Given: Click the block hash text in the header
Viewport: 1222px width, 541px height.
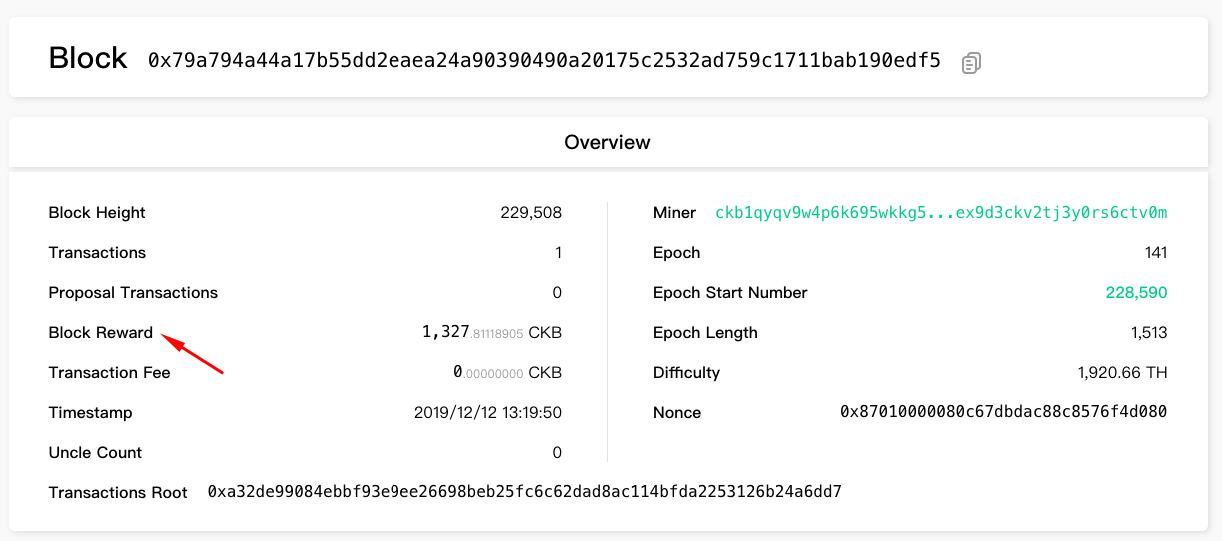Looking at the screenshot, I should 544,61.
